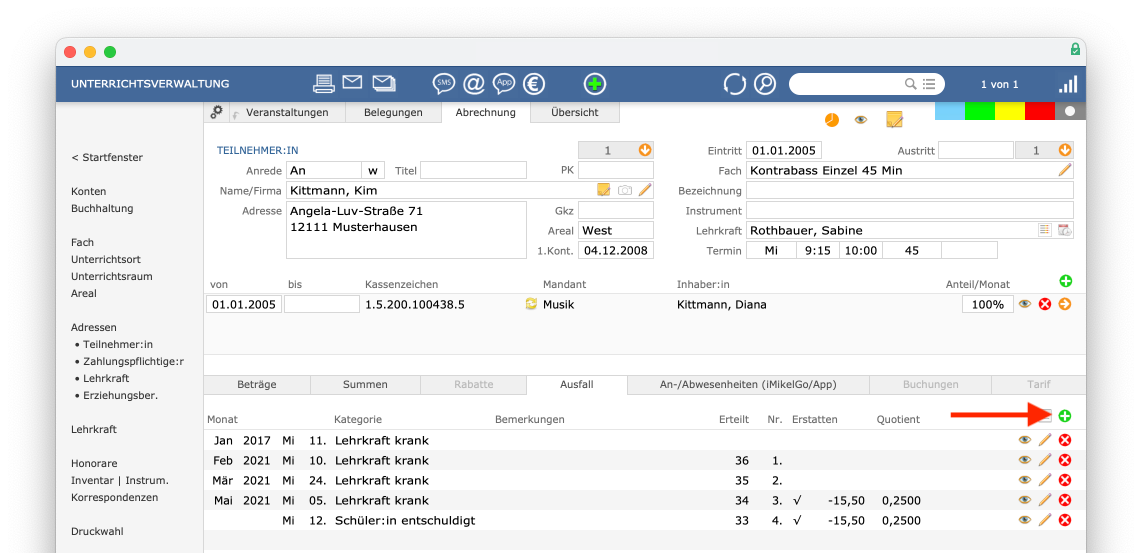1142x553 pixels.
Task: Click the magnifier search icon in toolbar
Action: coord(765,84)
